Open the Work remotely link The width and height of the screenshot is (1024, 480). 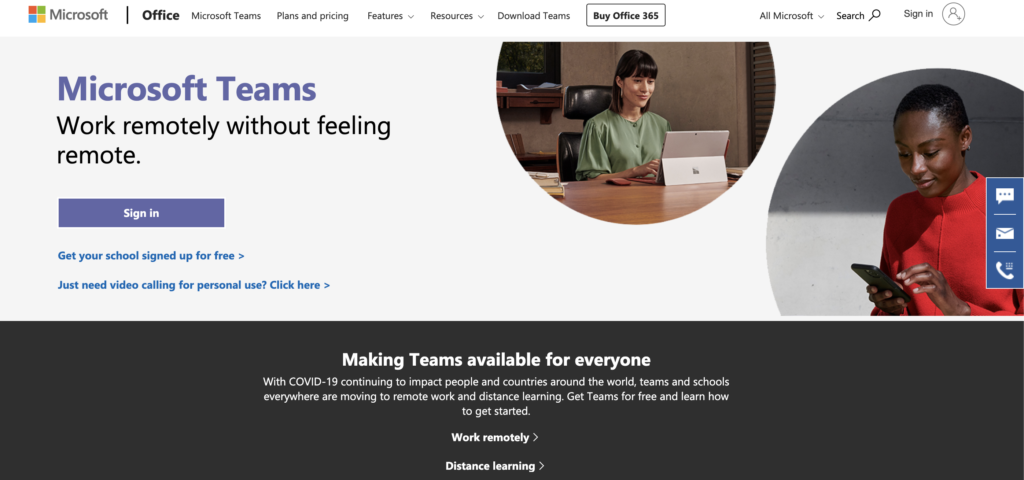click(495, 438)
